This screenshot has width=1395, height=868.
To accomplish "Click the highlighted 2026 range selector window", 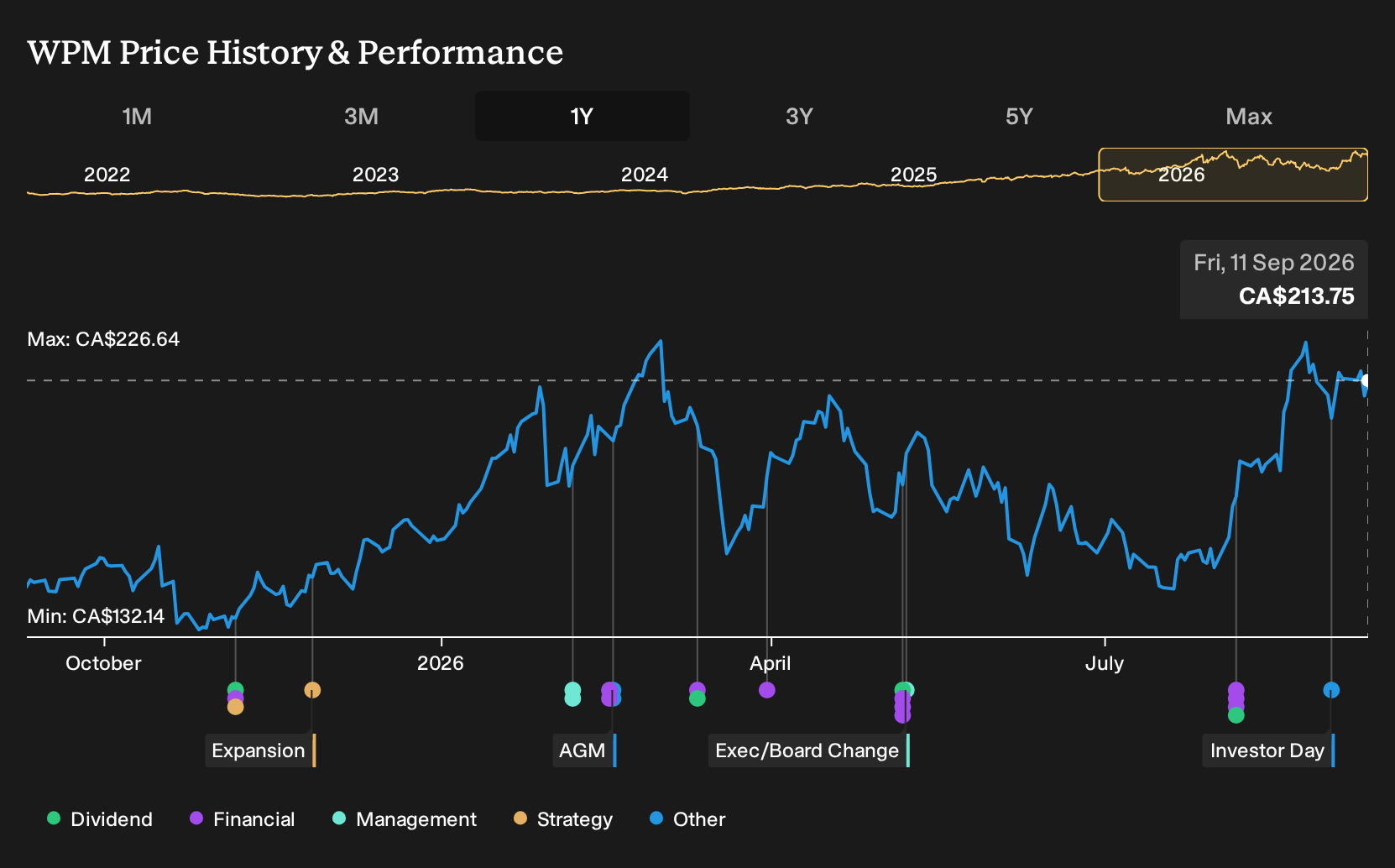I will [x=1233, y=175].
